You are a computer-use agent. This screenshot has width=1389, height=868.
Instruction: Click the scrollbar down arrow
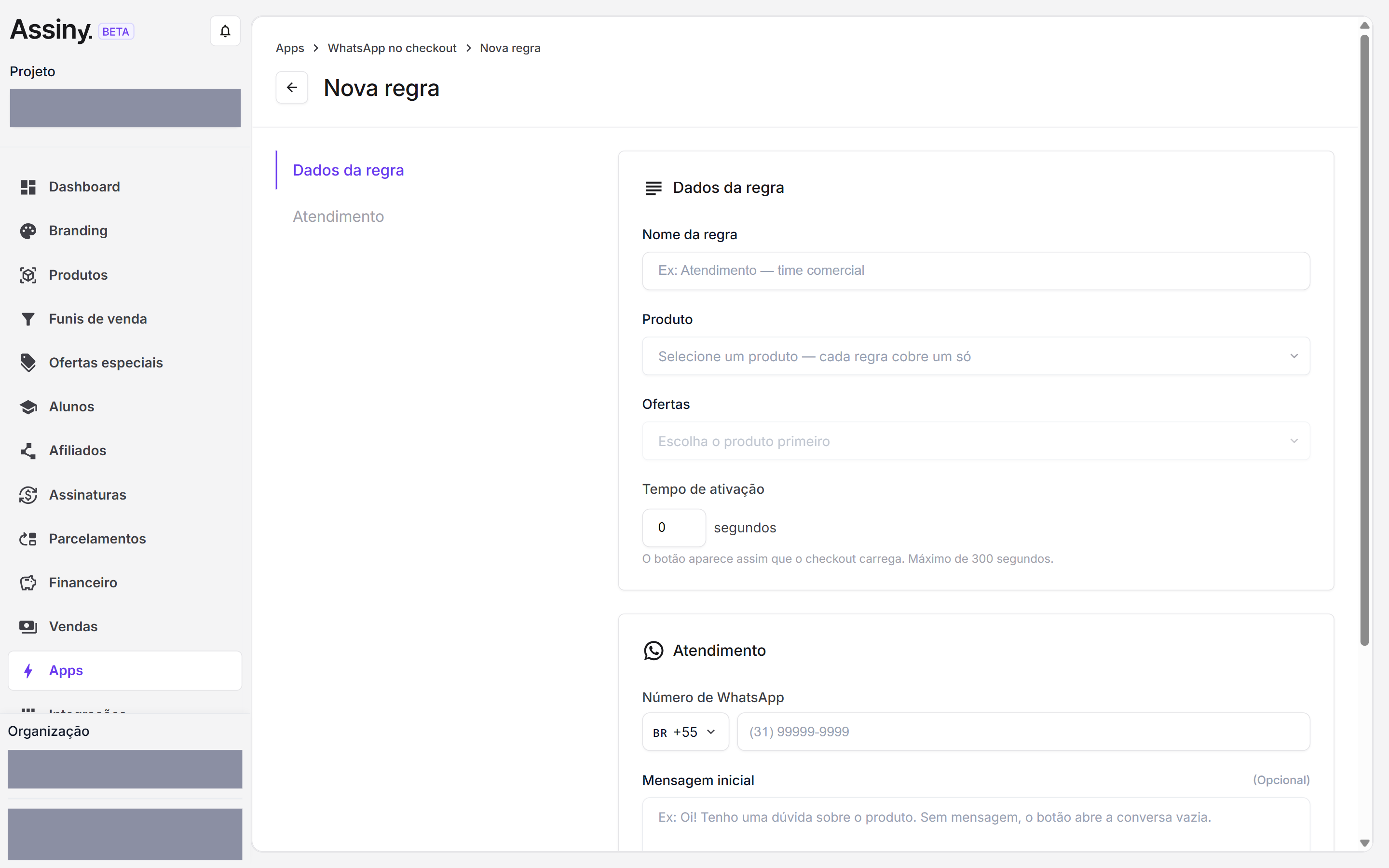[1365, 843]
